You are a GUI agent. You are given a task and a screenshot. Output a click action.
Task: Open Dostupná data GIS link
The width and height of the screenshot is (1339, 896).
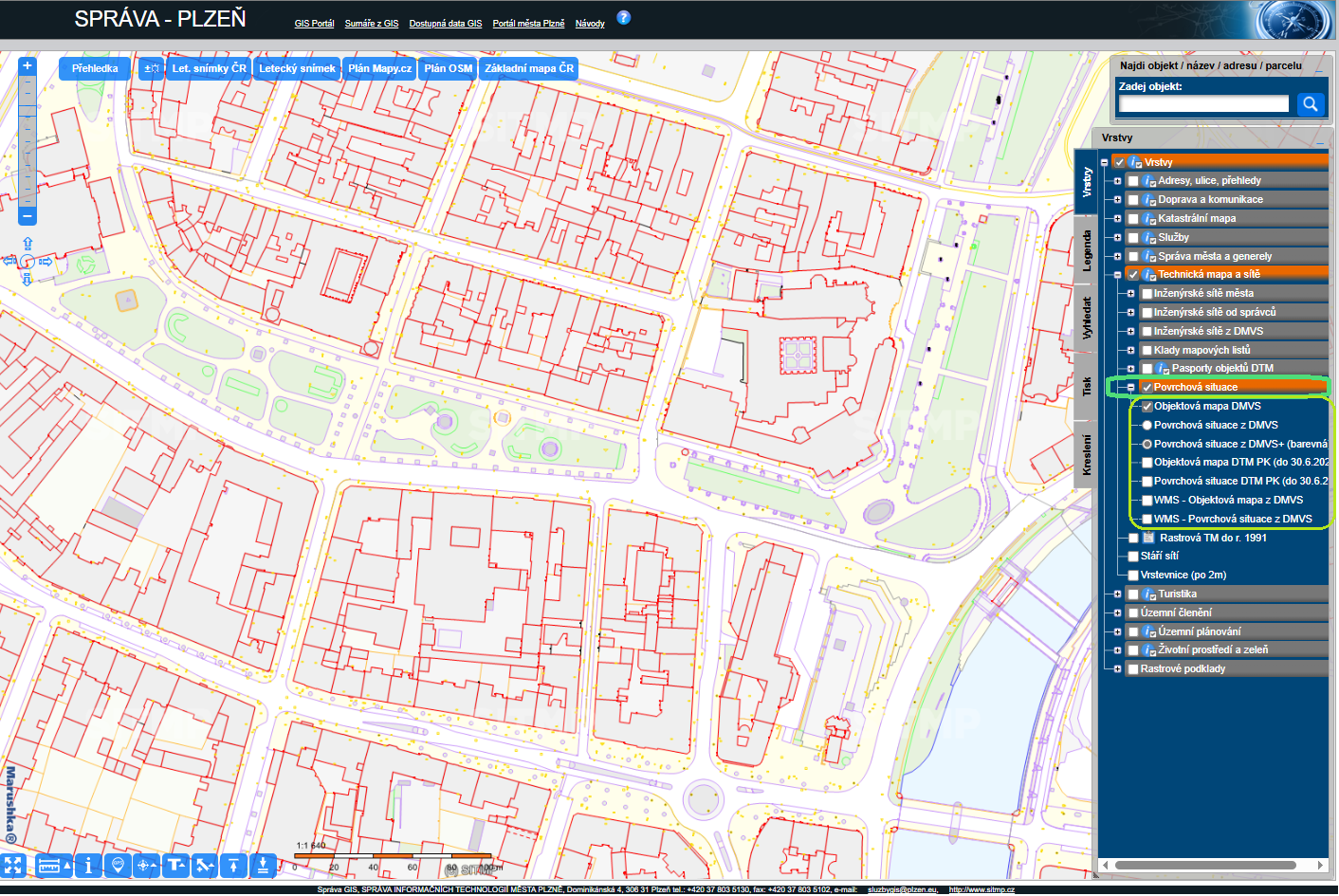click(446, 24)
